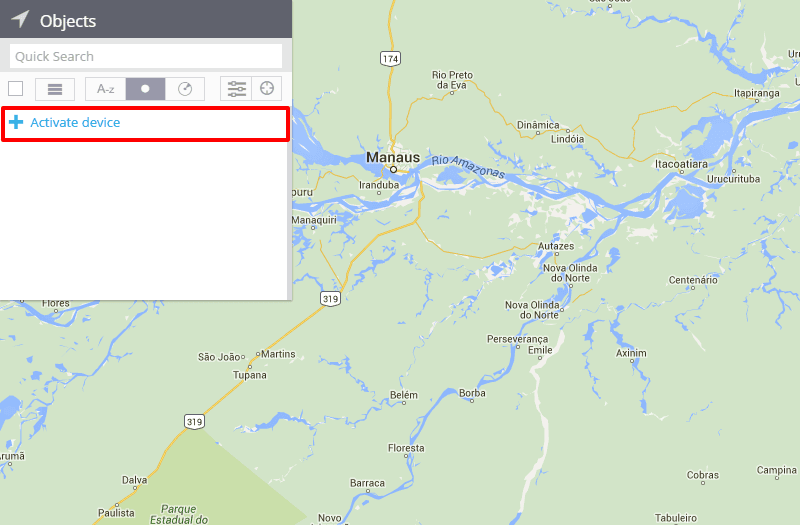Click the Perseverança town label

pos(517,339)
